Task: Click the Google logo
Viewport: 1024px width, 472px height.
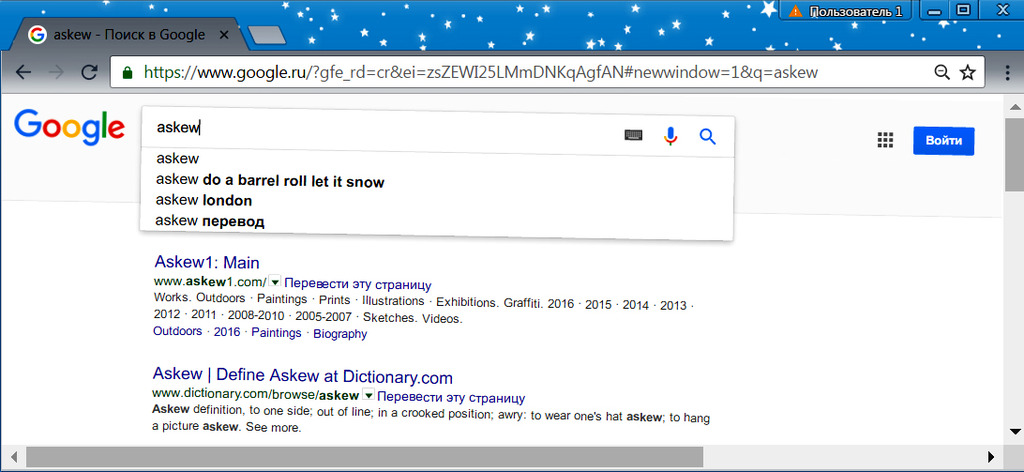Action: pos(69,128)
